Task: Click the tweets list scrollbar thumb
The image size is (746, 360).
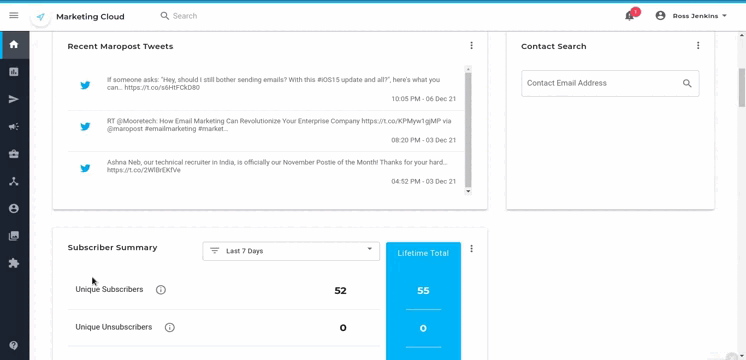Action: point(468,130)
